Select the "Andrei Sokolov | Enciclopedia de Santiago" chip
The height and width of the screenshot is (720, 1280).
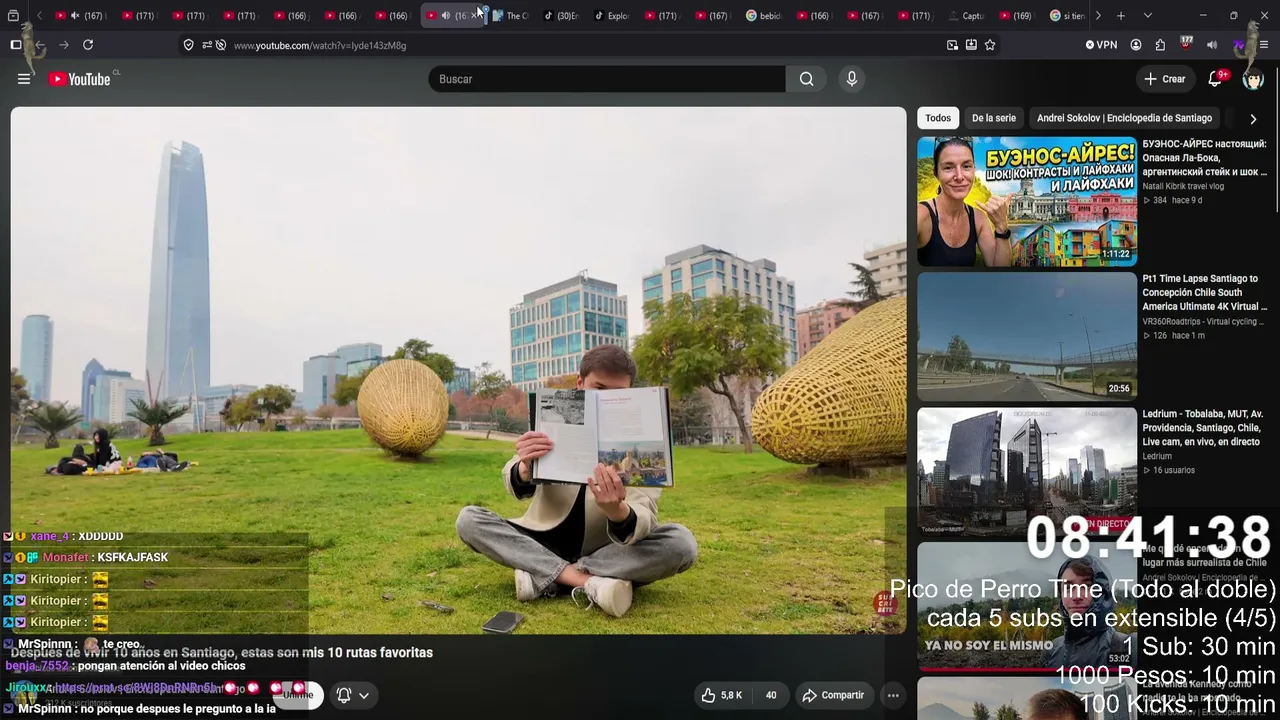coord(1124,118)
